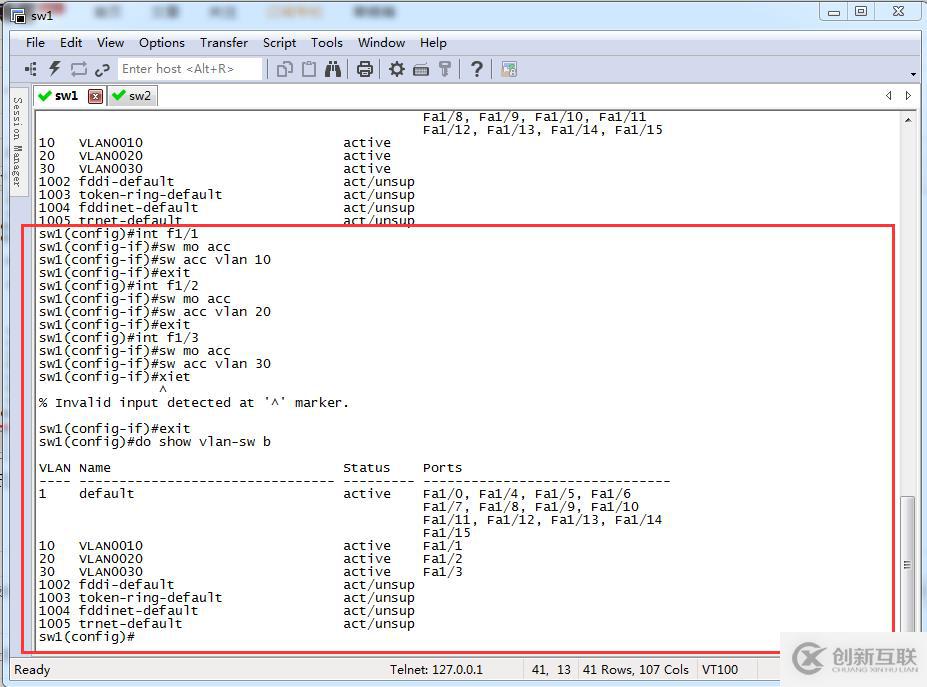Click the Paste clipboard icon
The height and width of the screenshot is (687, 927).
pos(309,69)
